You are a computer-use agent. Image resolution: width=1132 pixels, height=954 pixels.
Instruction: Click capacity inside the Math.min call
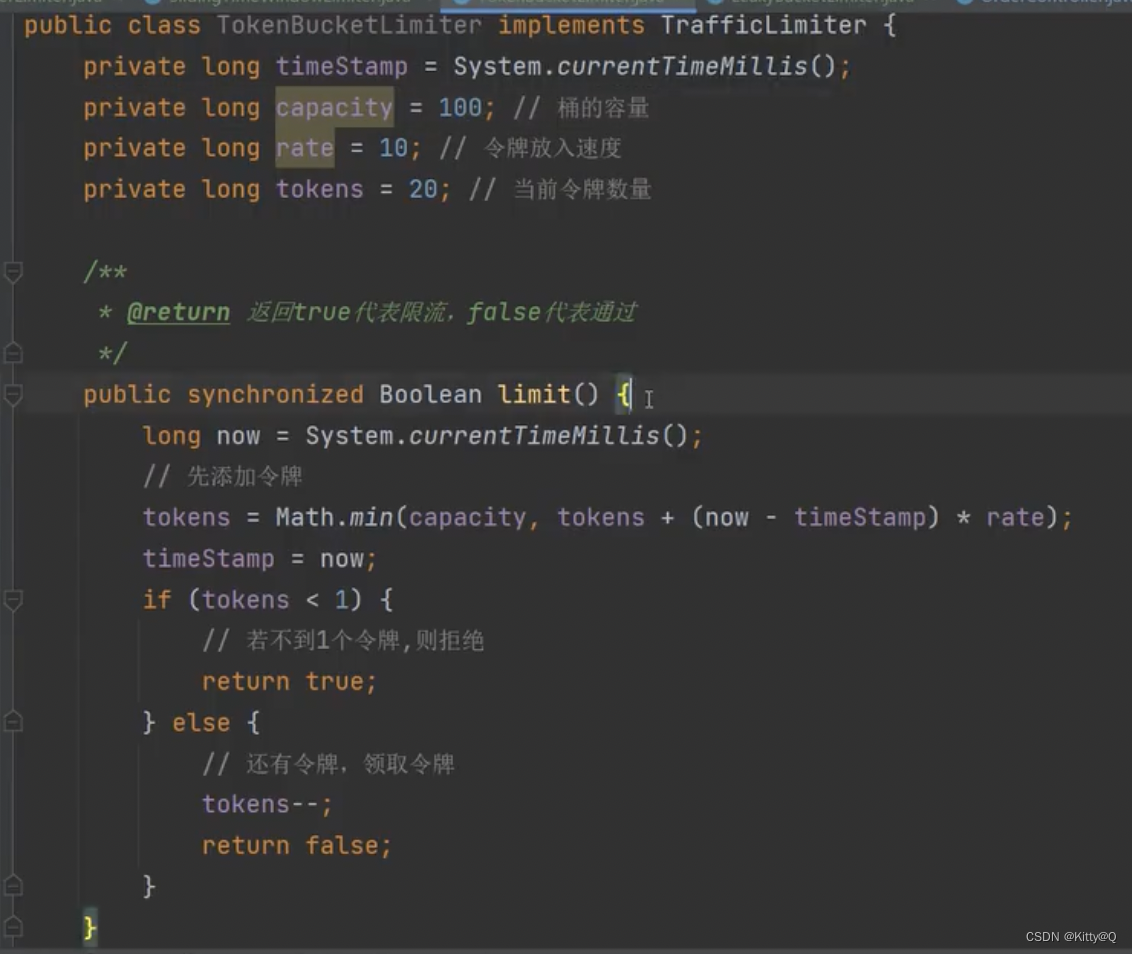coord(468,518)
